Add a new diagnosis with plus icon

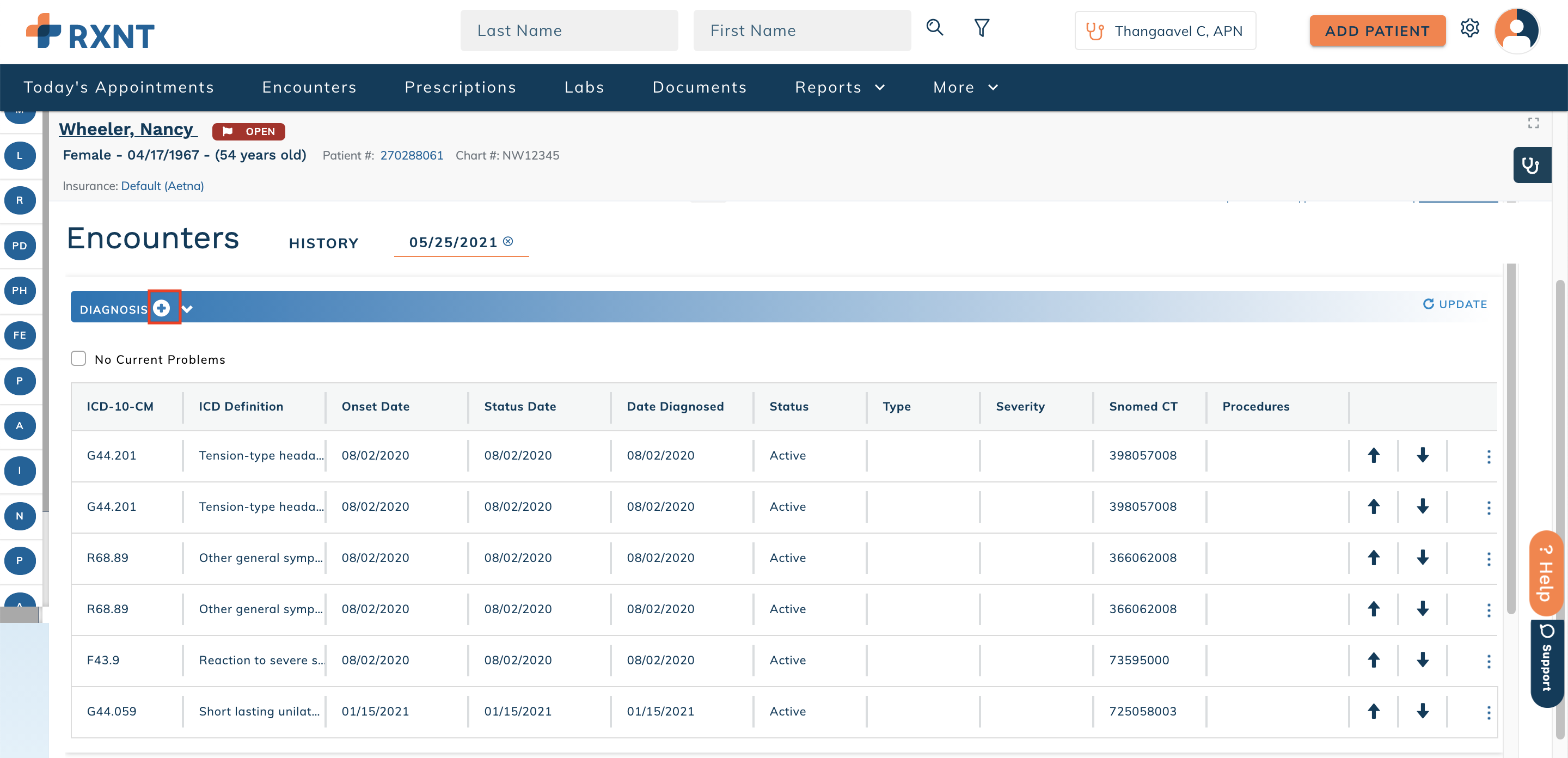(x=161, y=308)
